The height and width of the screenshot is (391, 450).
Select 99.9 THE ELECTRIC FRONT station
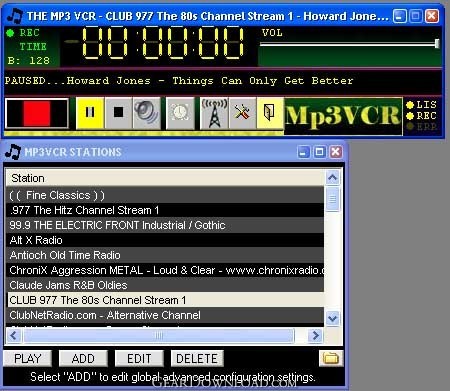165,225
